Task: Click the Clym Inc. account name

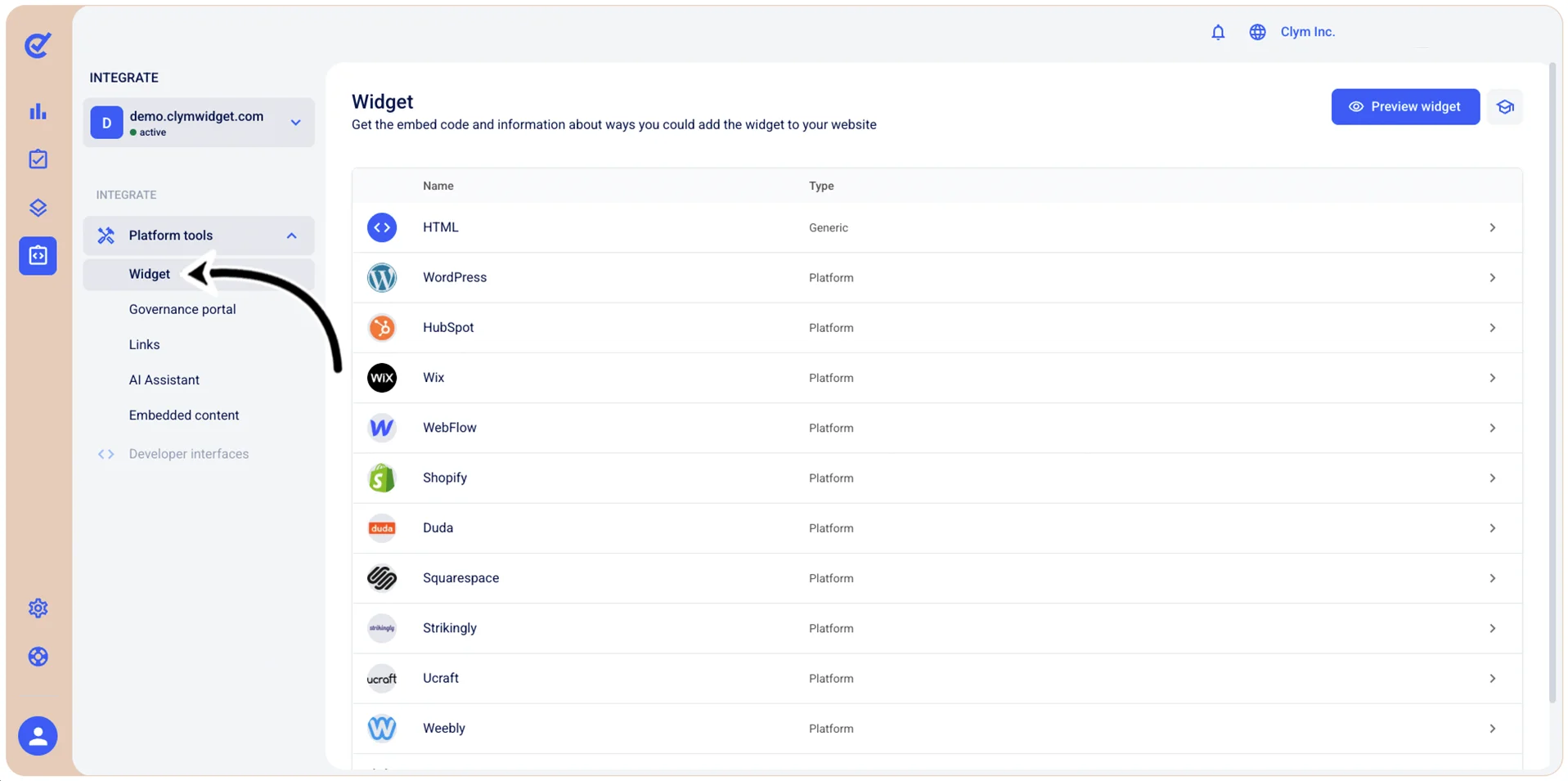Action: pyautogui.click(x=1307, y=32)
